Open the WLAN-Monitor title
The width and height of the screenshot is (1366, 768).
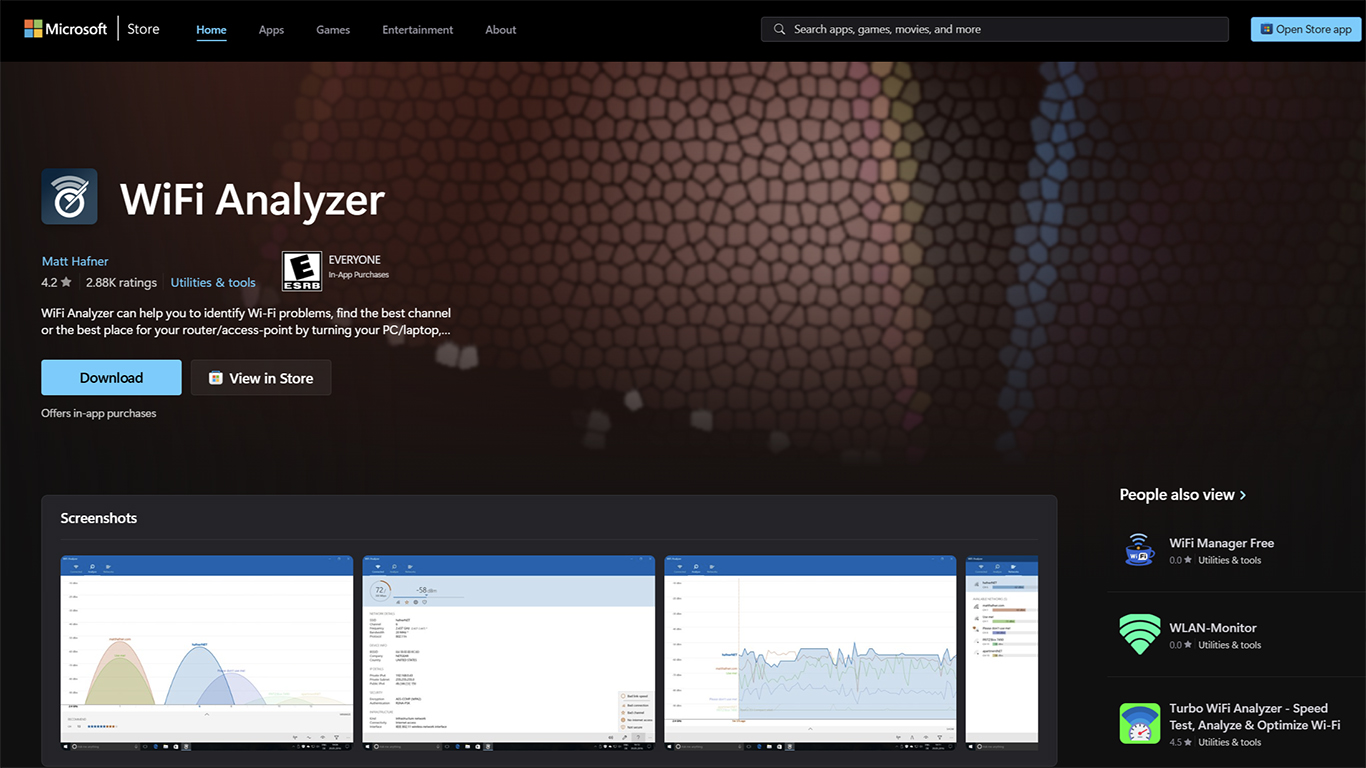pyautogui.click(x=1213, y=628)
